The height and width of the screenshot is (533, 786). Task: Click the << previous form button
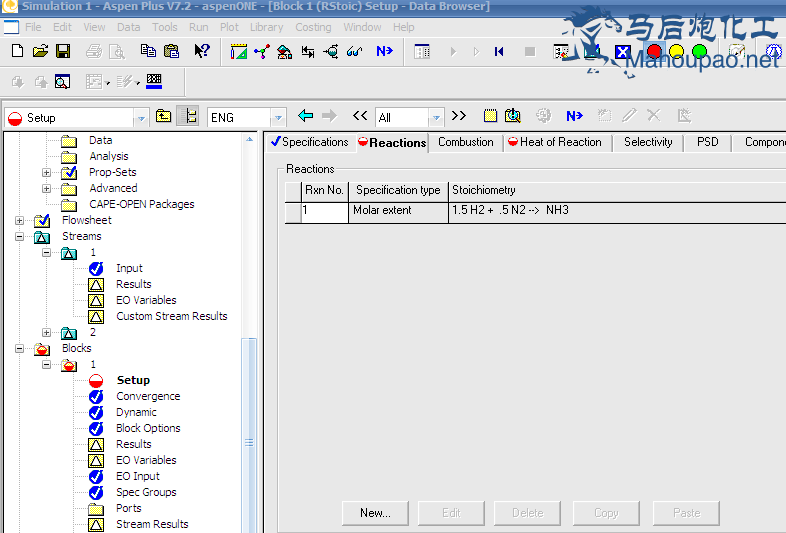pyautogui.click(x=360, y=116)
